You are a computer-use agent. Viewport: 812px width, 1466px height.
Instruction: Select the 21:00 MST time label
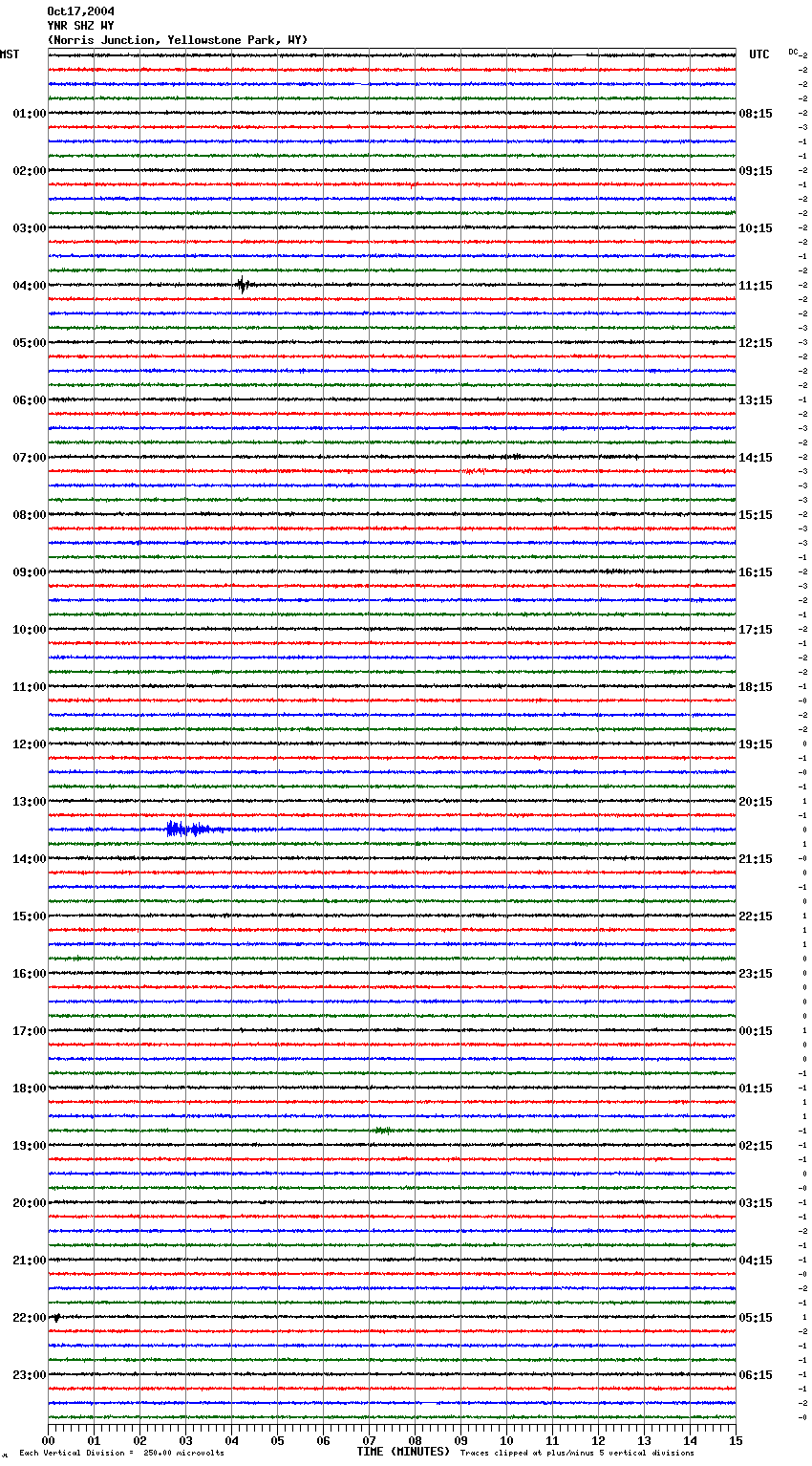coord(30,1261)
